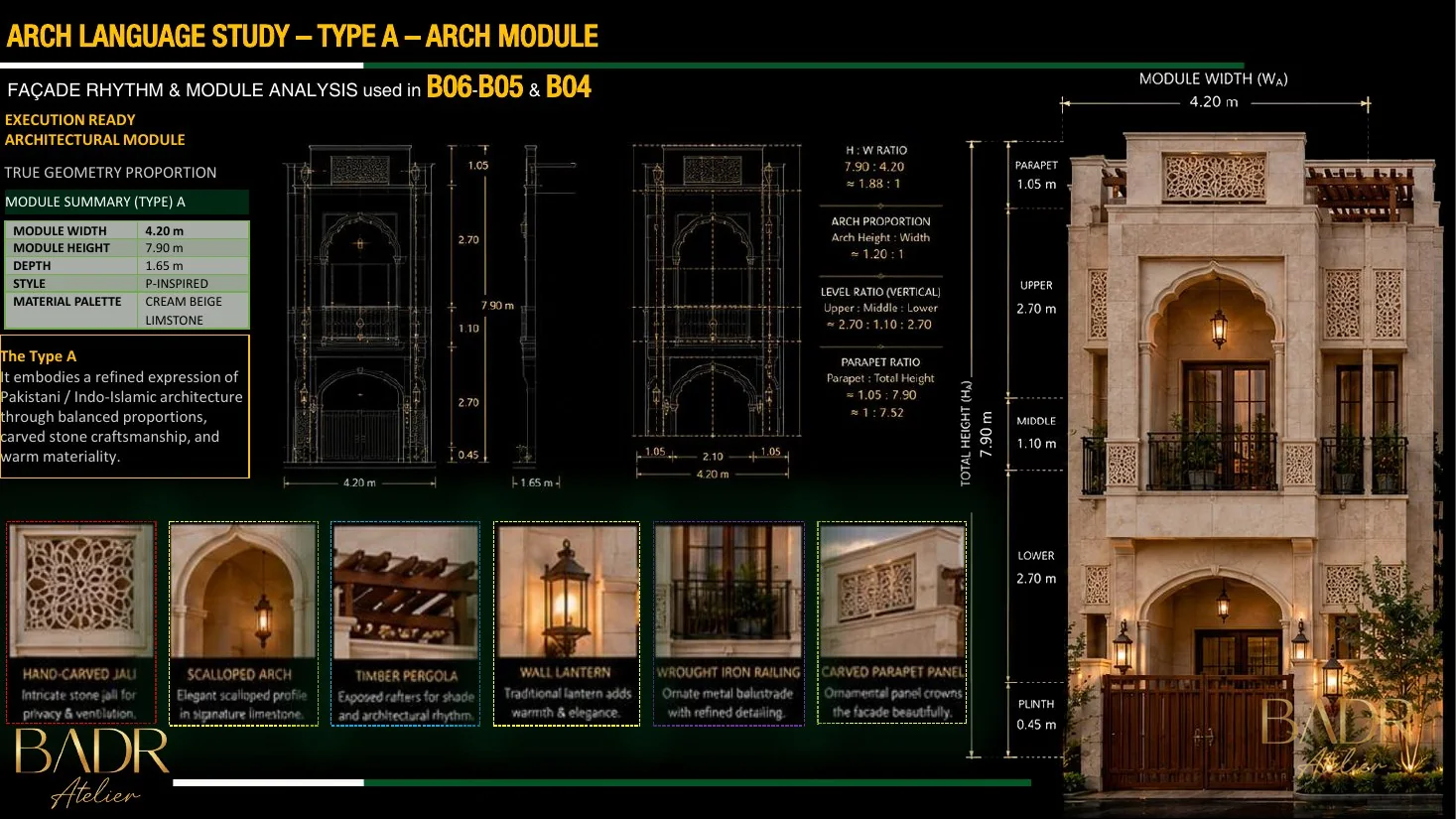The height and width of the screenshot is (819, 1456).
Task: Click the yellow 'B04' code in subtitle
Action: point(568,87)
